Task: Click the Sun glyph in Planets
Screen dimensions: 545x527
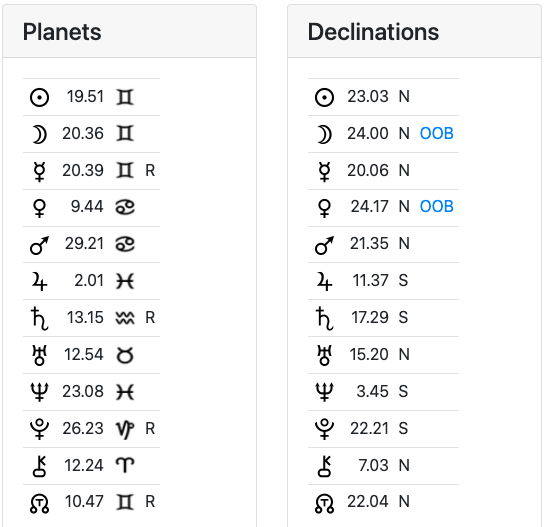Action: pos(39,97)
